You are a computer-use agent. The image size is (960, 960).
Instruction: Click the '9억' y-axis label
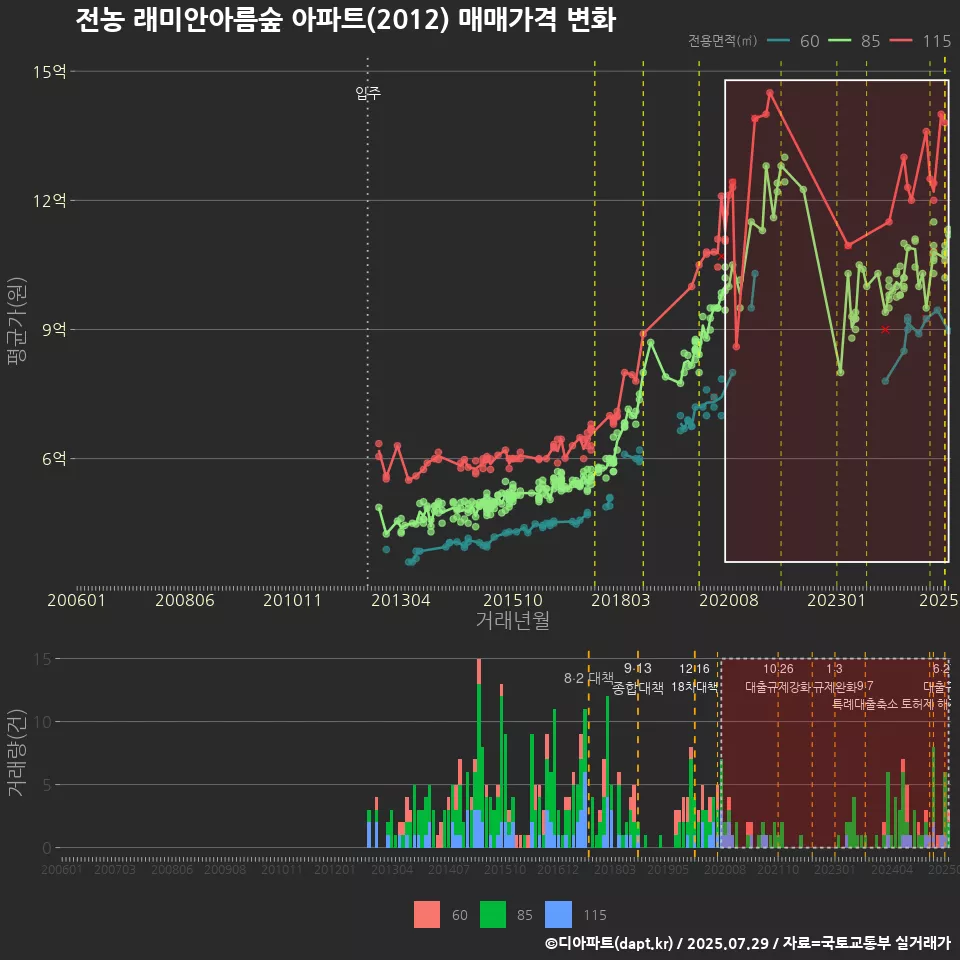coord(54,329)
